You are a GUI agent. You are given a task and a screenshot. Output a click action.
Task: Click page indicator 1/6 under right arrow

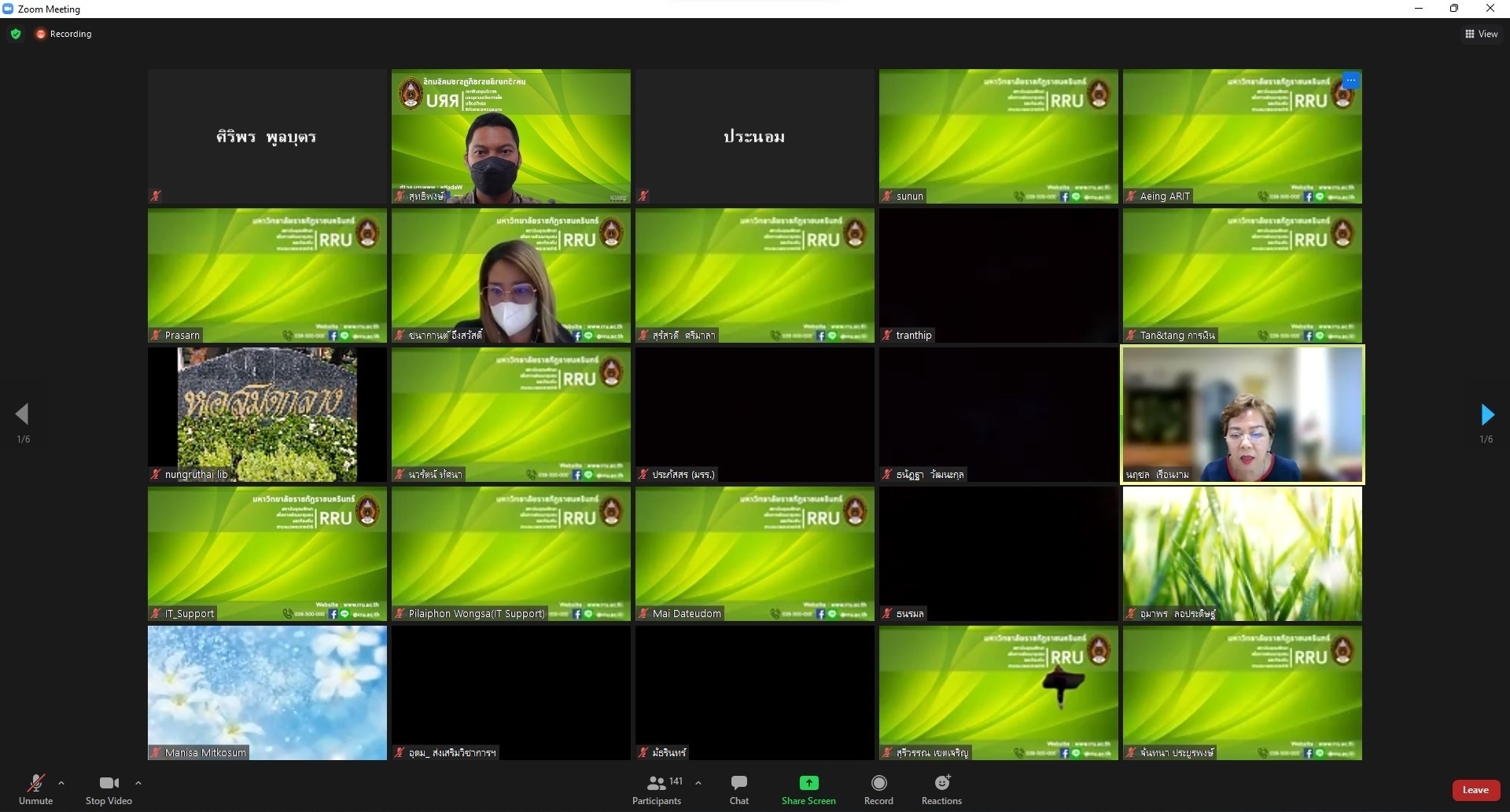(1486, 439)
